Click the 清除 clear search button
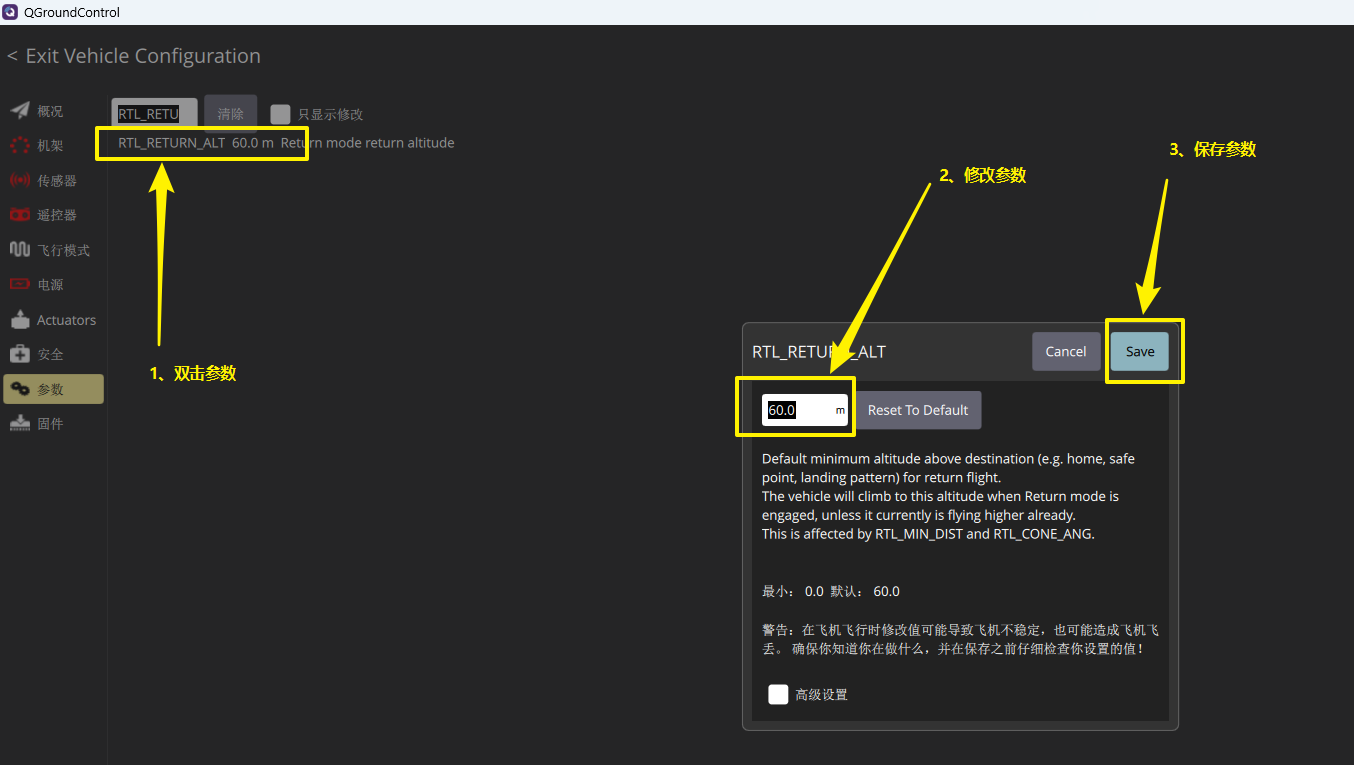Viewport: 1354px width, 765px height. (x=231, y=114)
